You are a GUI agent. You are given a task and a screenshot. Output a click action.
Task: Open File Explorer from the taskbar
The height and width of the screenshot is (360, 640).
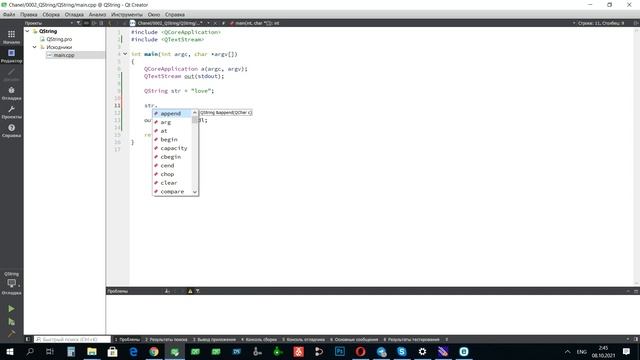tap(92, 351)
